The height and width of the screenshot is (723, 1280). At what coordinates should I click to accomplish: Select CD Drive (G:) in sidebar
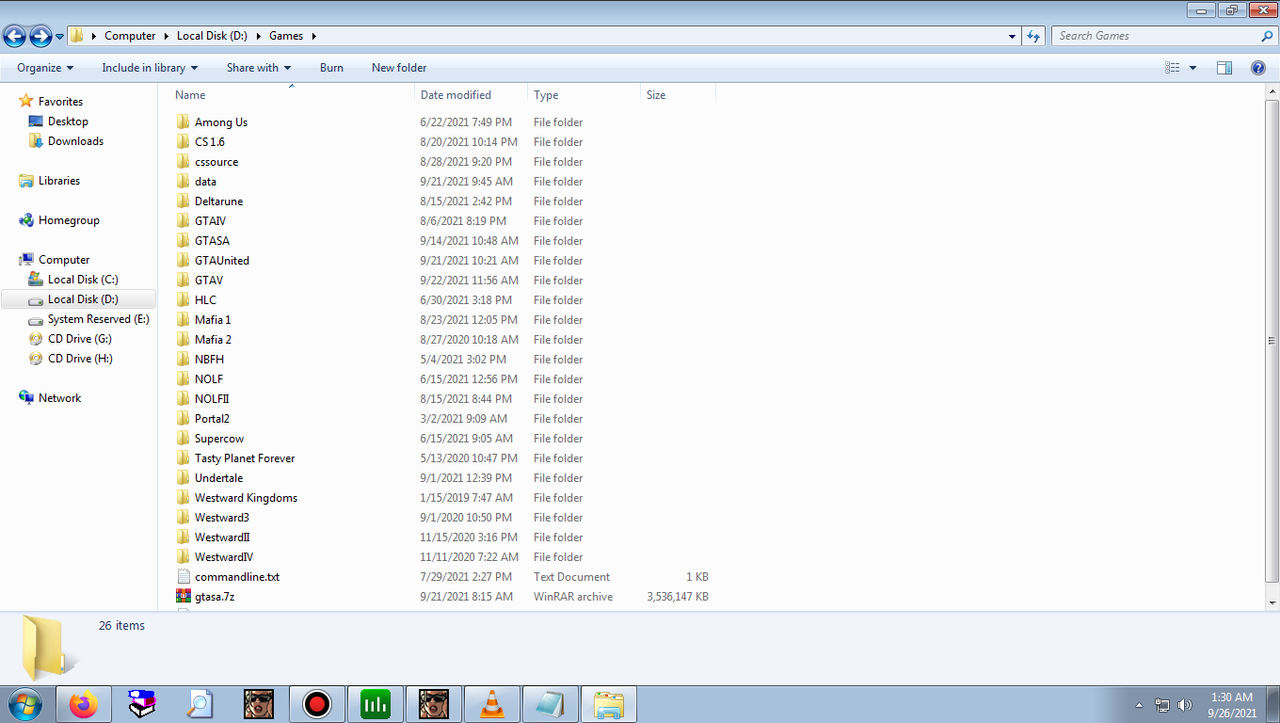tap(80, 339)
